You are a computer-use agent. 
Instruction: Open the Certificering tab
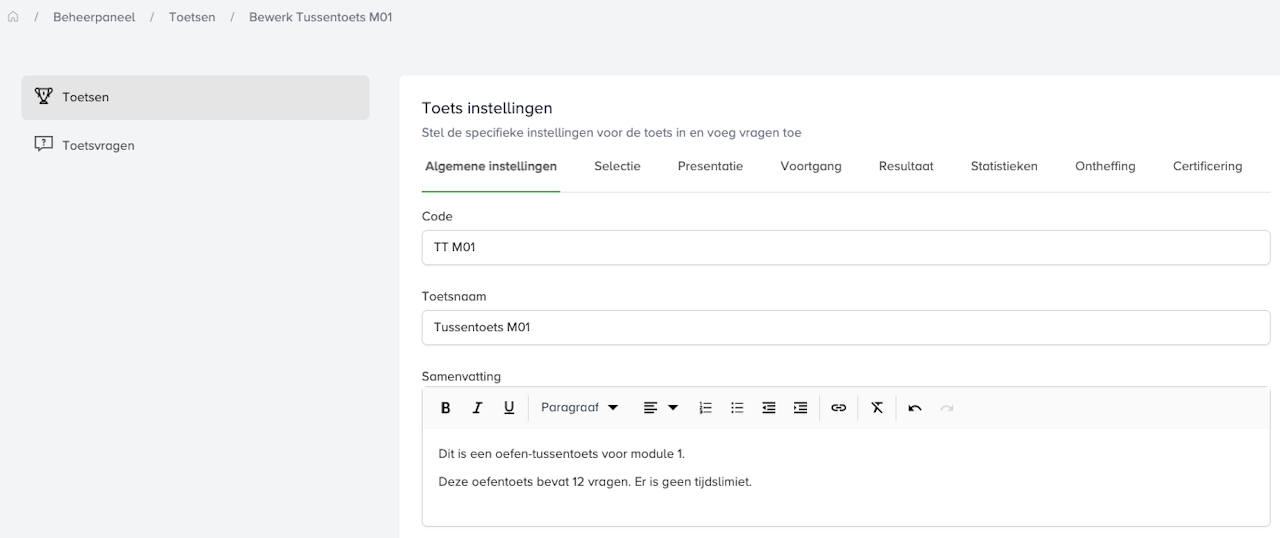pos(1207,167)
